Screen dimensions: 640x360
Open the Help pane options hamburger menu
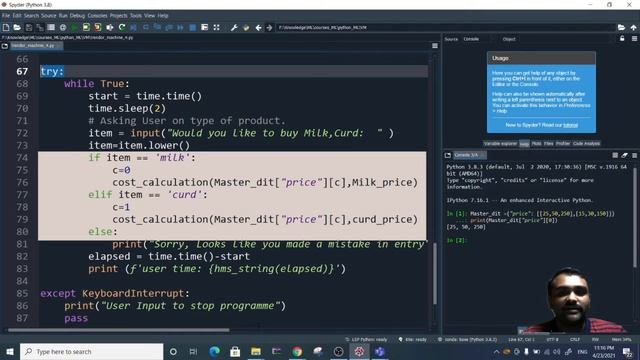(634, 39)
